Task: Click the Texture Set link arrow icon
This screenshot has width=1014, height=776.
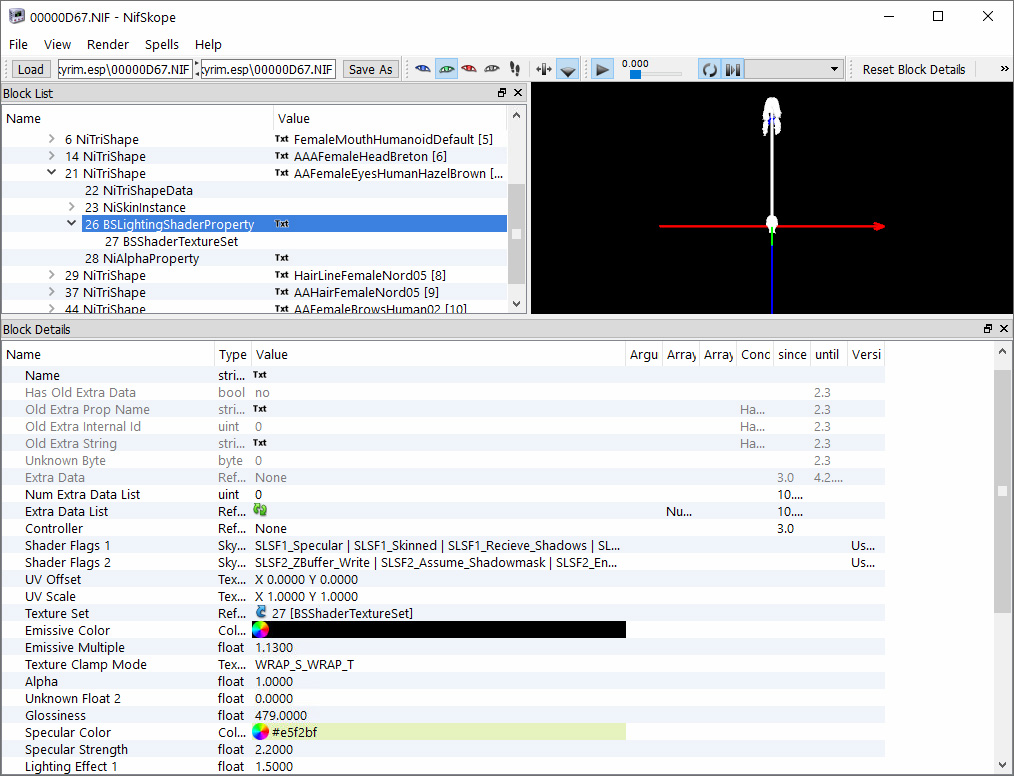Action: pos(262,612)
